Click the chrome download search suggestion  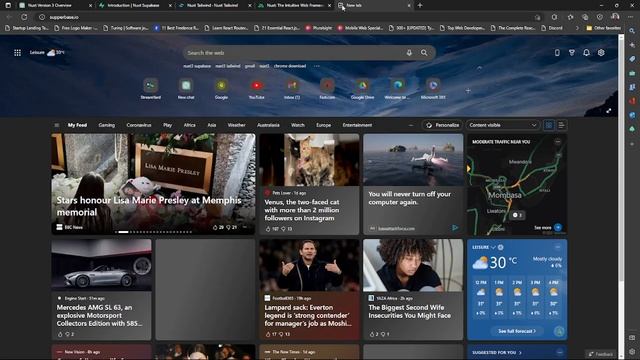290,66
